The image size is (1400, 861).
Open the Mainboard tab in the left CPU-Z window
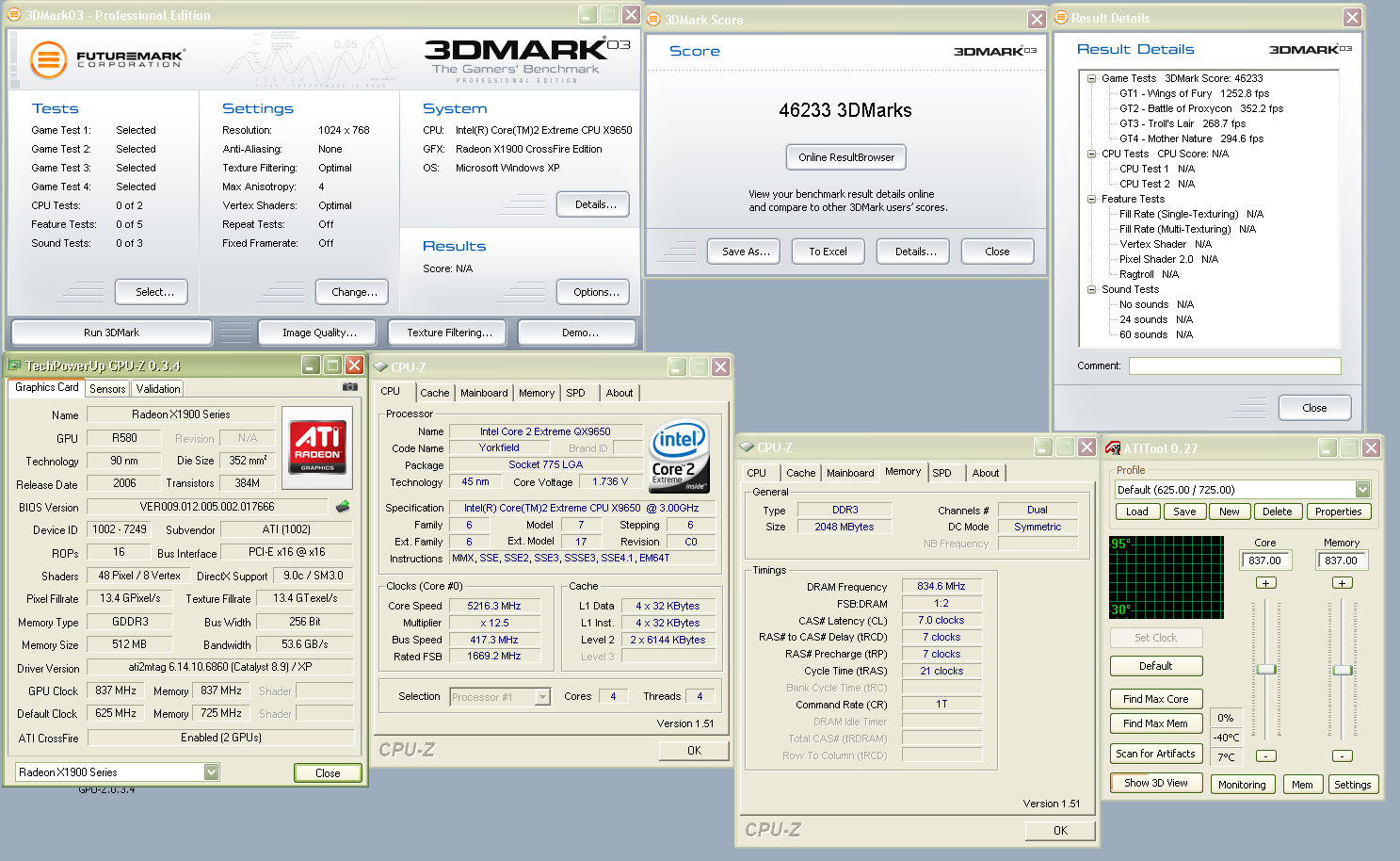484,393
